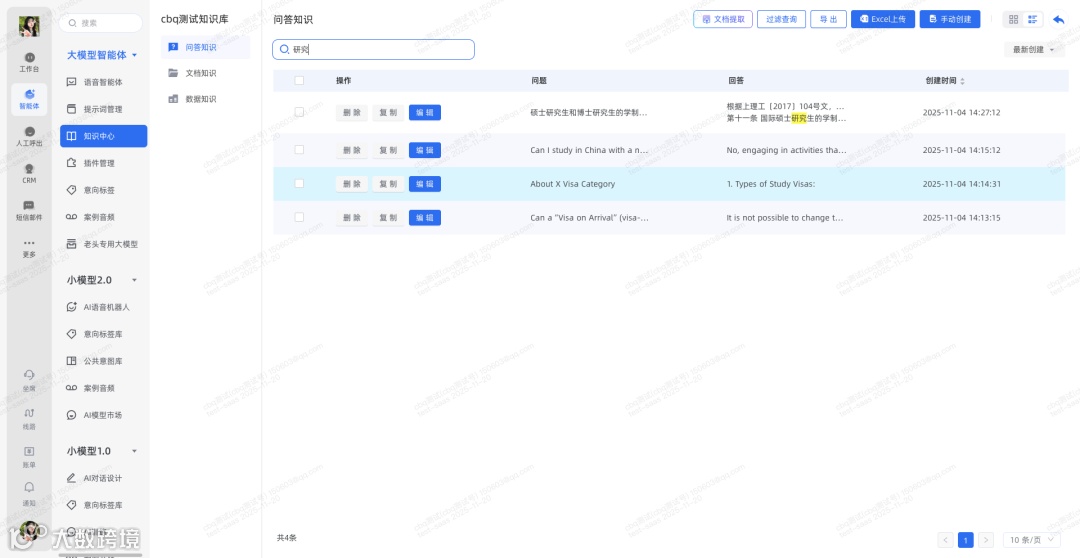The height and width of the screenshot is (558, 1080).
Task: Open the 工作台 workbench icon
Action: point(29,62)
